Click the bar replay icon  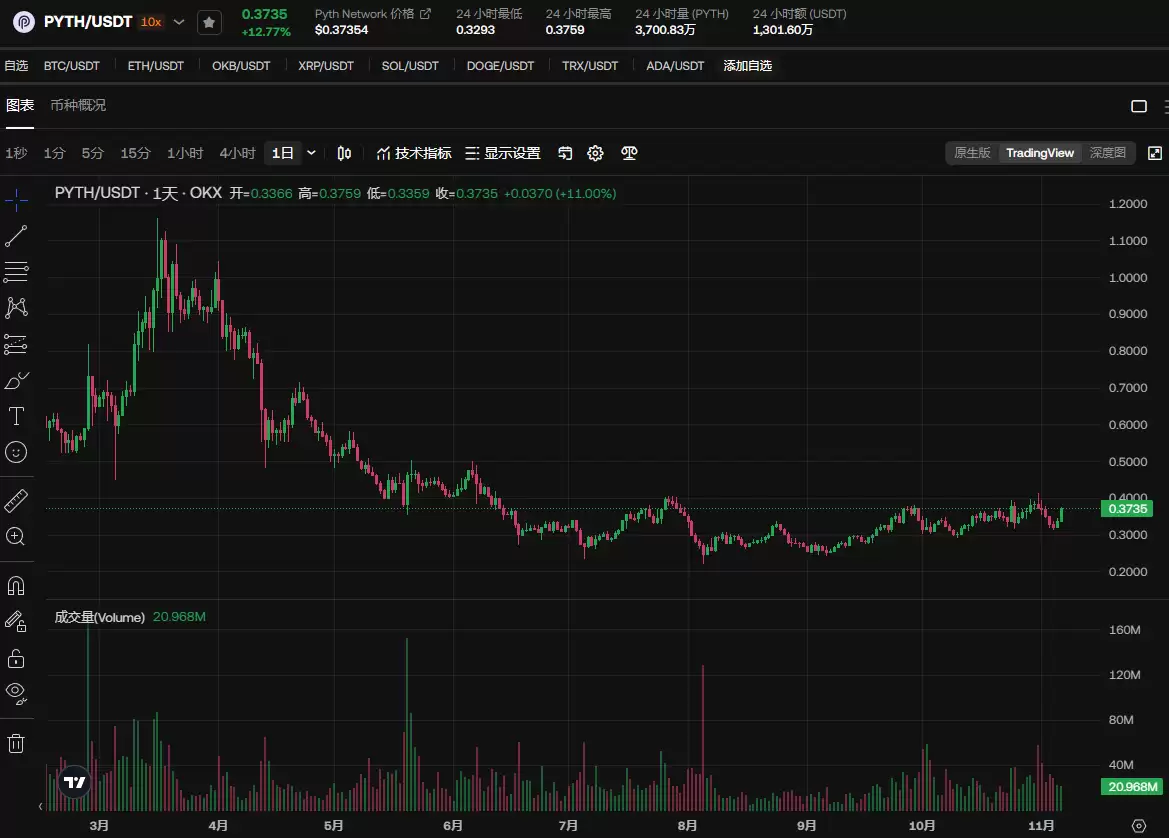[x=565, y=153]
